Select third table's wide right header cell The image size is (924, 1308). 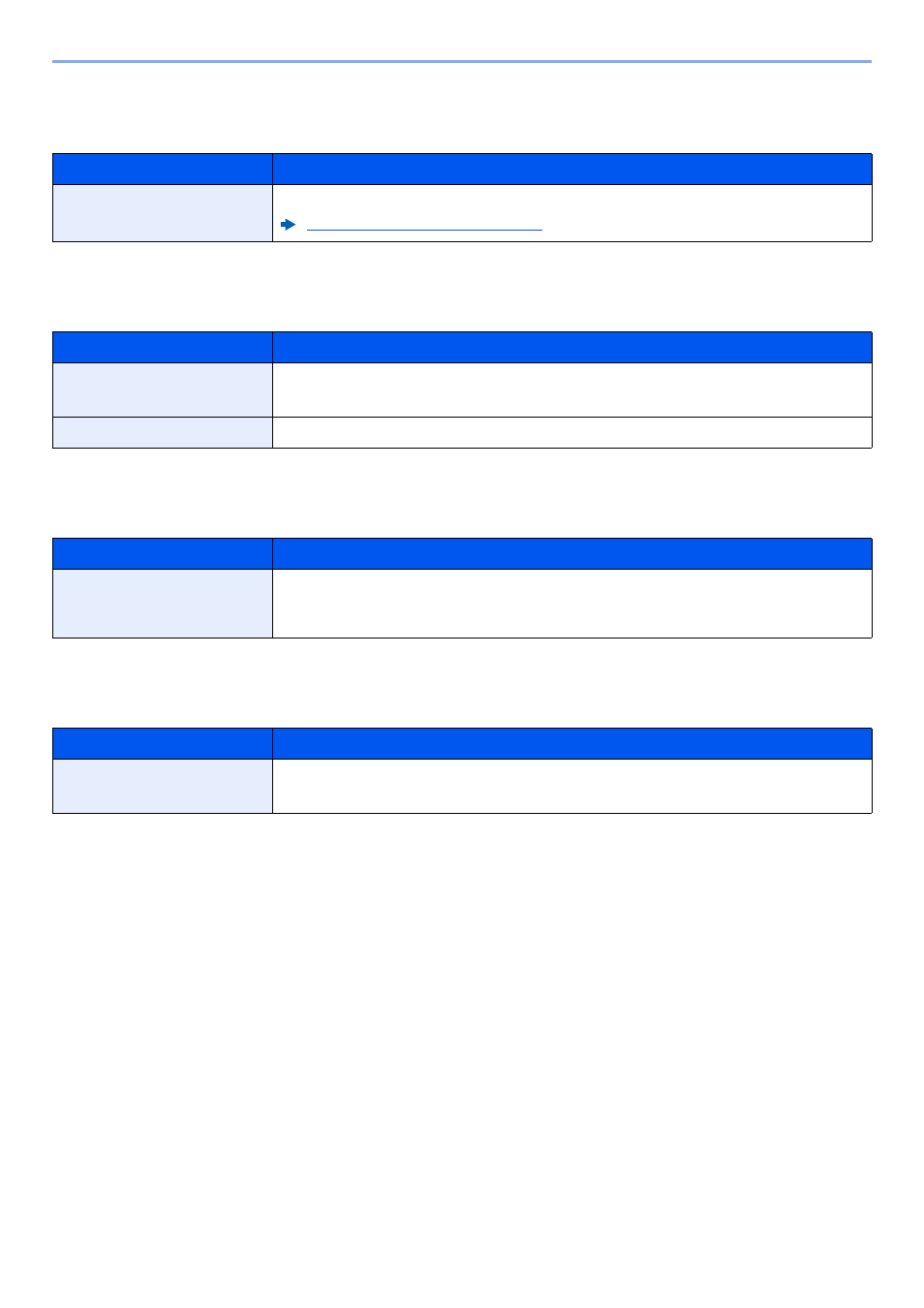point(571,553)
